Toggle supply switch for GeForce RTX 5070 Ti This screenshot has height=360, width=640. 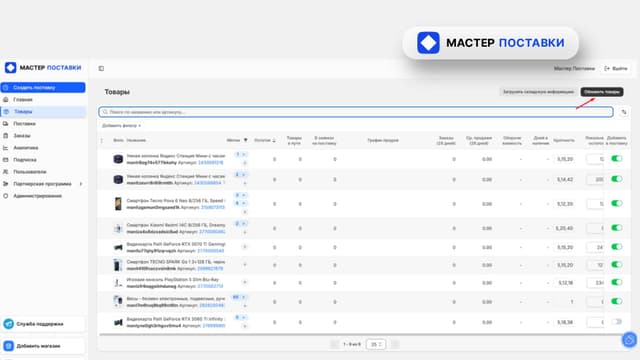[x=617, y=247]
